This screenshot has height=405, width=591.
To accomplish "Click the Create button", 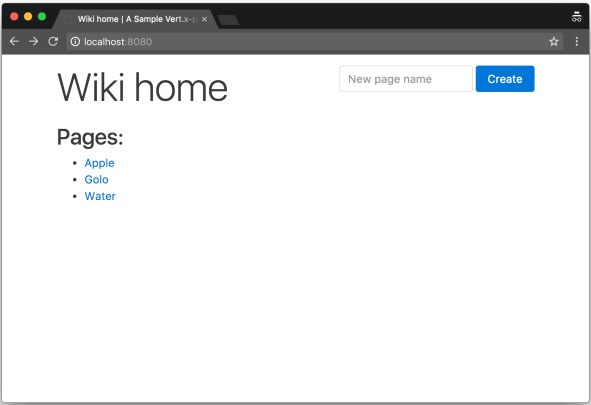I will [505, 79].
